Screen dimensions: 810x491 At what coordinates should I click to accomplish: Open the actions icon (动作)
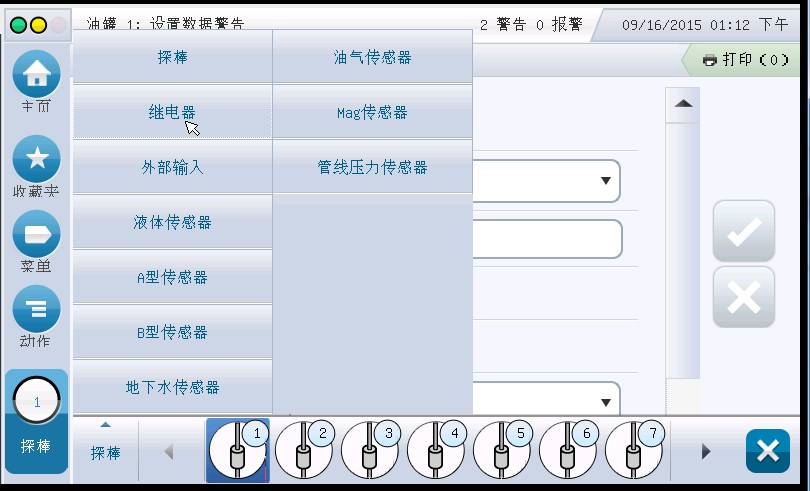pos(36,310)
